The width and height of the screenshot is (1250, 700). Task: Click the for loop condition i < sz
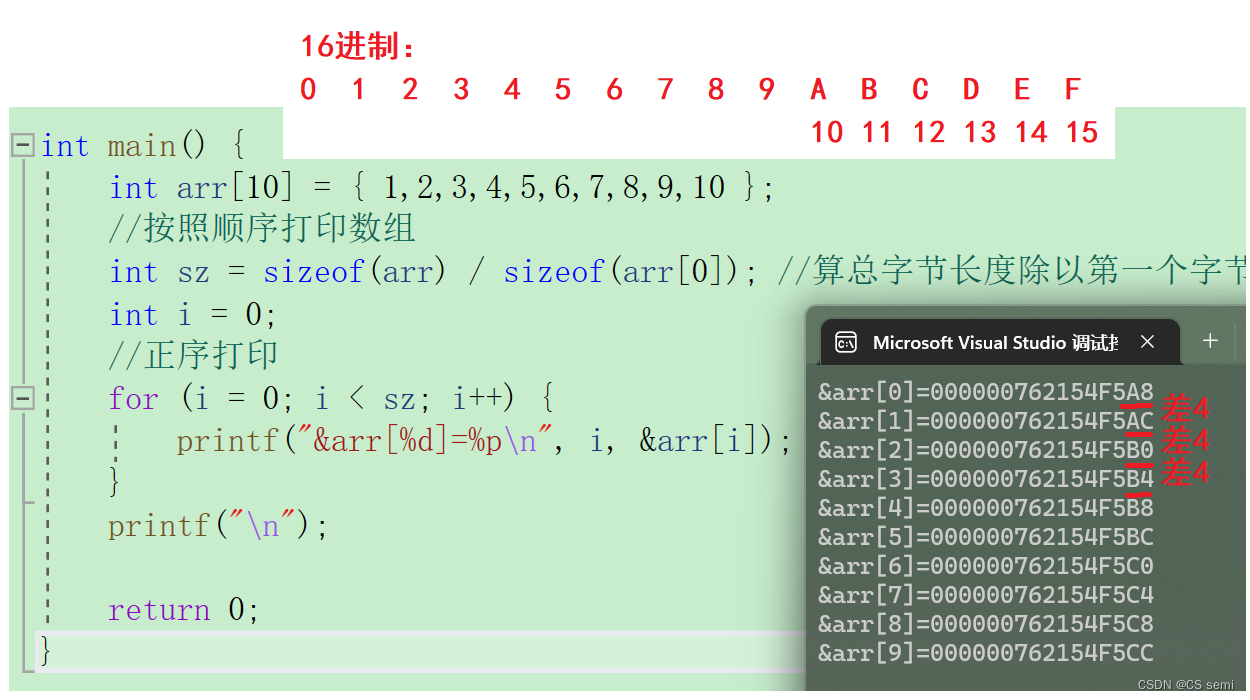coord(361,397)
